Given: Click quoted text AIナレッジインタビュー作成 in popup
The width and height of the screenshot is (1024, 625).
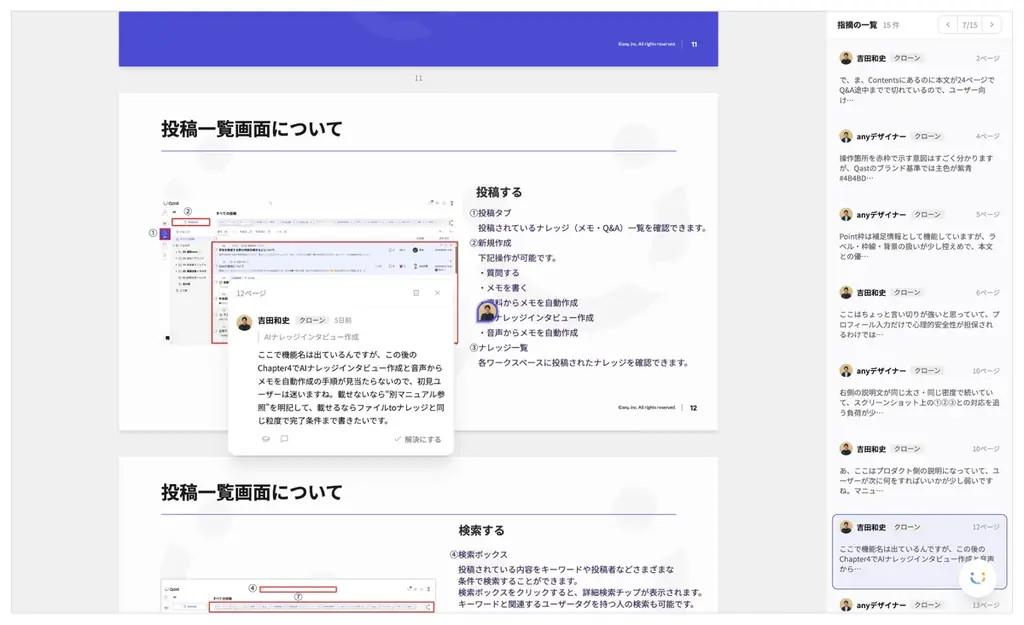Looking at the screenshot, I should pos(311,337).
